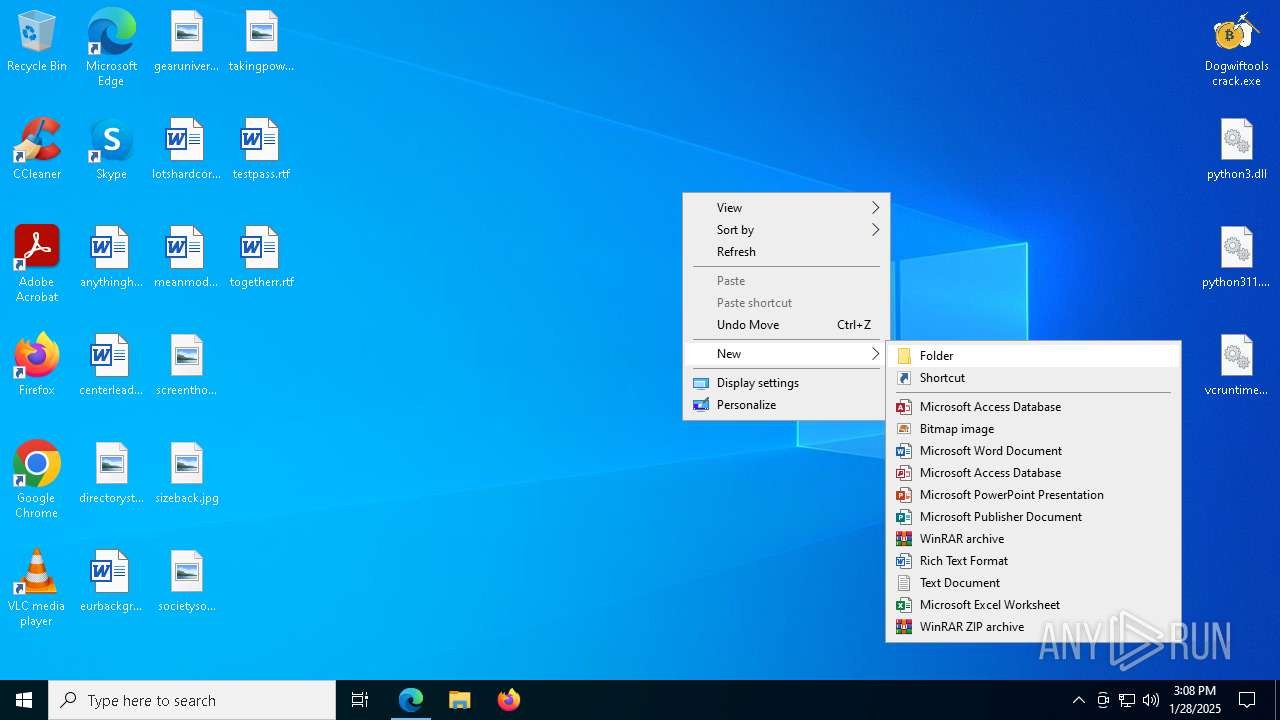Image resolution: width=1280 pixels, height=720 pixels.
Task: Select the gearuniver image file icon
Action: [x=187, y=42]
